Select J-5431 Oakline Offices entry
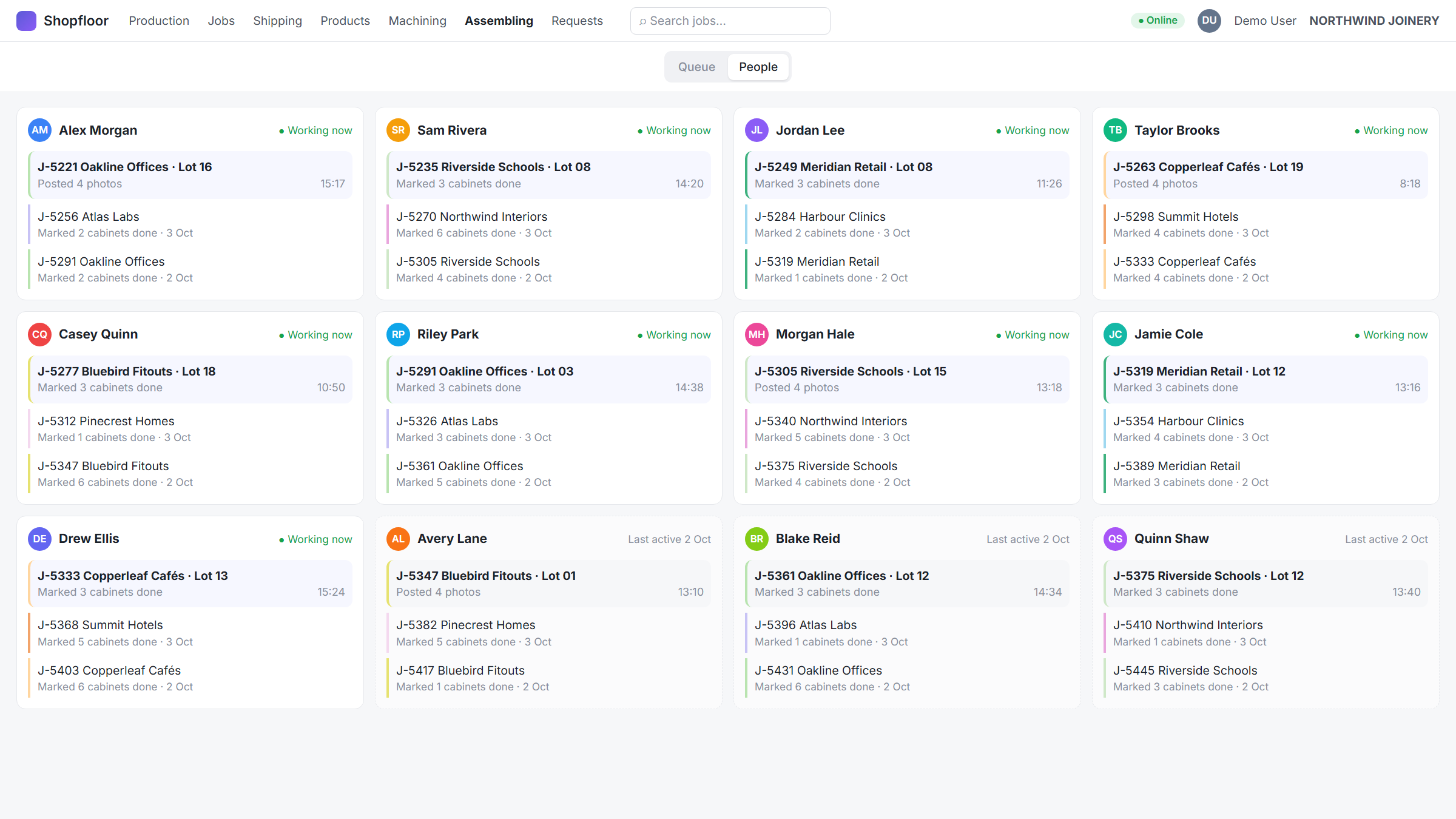Screen dimensions: 1456x819 [907, 678]
